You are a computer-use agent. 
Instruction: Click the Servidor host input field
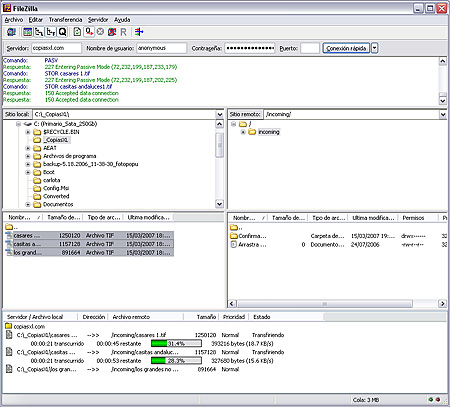56,48
